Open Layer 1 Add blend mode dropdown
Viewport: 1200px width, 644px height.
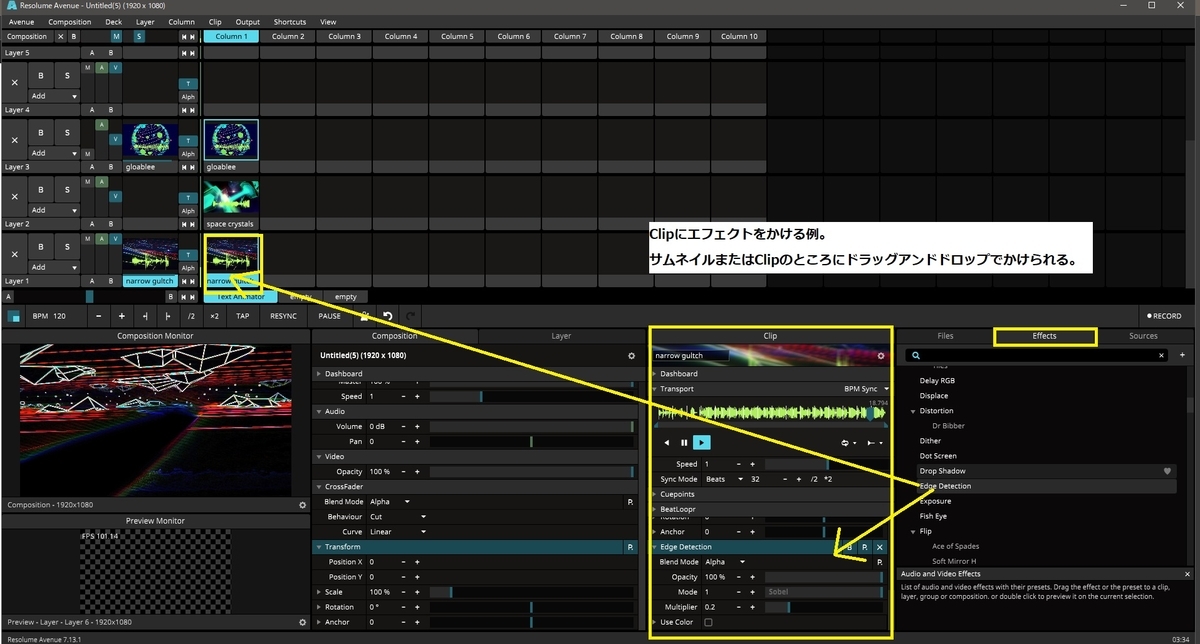tap(53, 267)
